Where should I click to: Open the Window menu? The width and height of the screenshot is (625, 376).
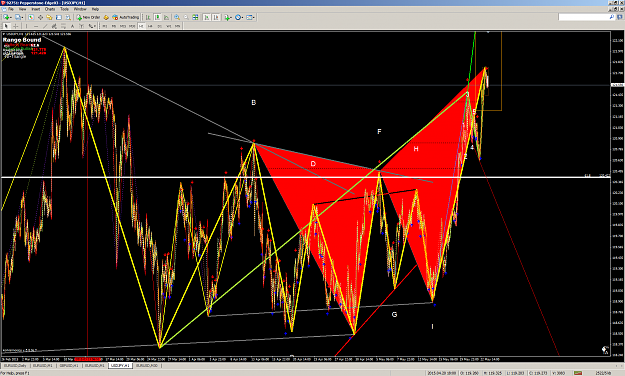coord(80,9)
